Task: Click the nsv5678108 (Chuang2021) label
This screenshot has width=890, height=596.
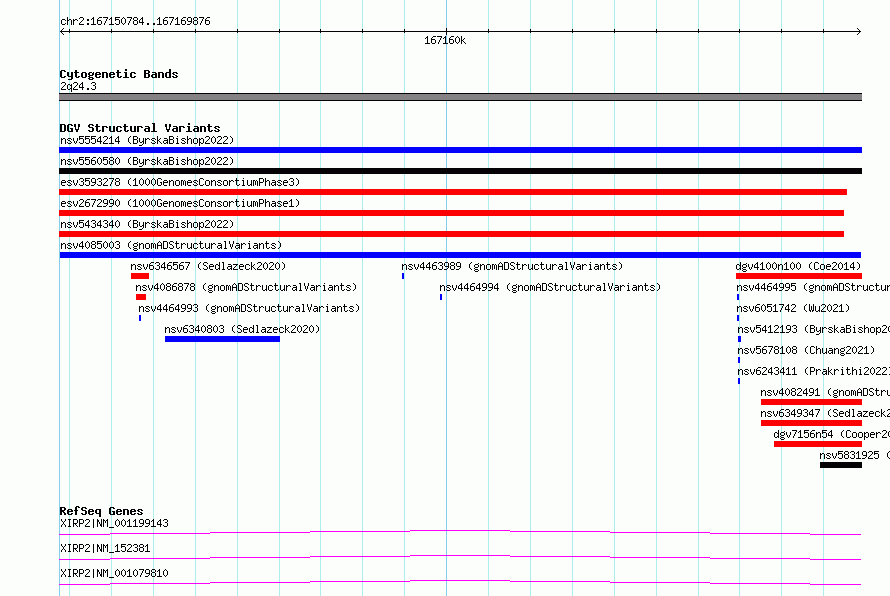Action: click(806, 350)
